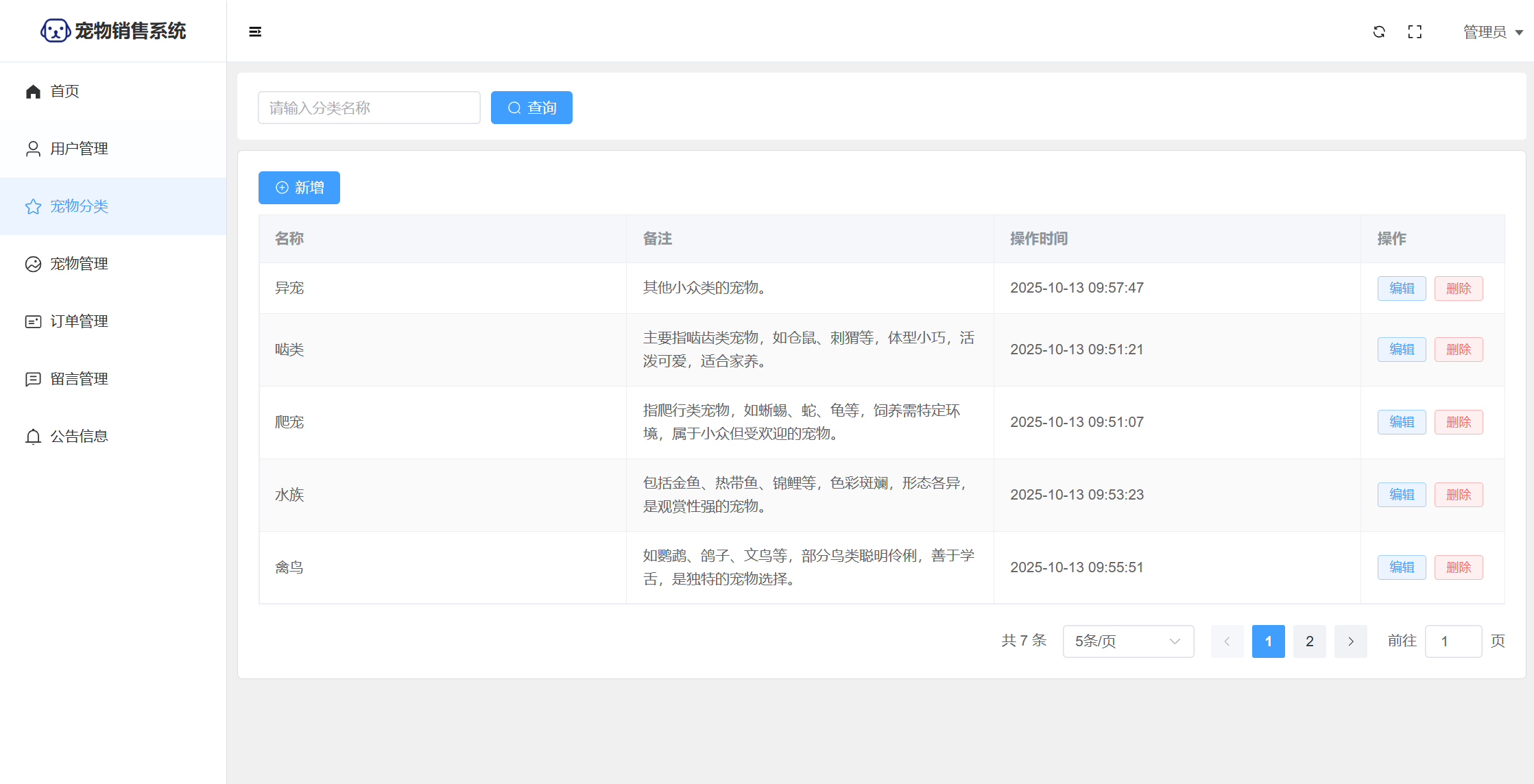
Task: Click the pet paw logo icon
Action: coord(55,31)
